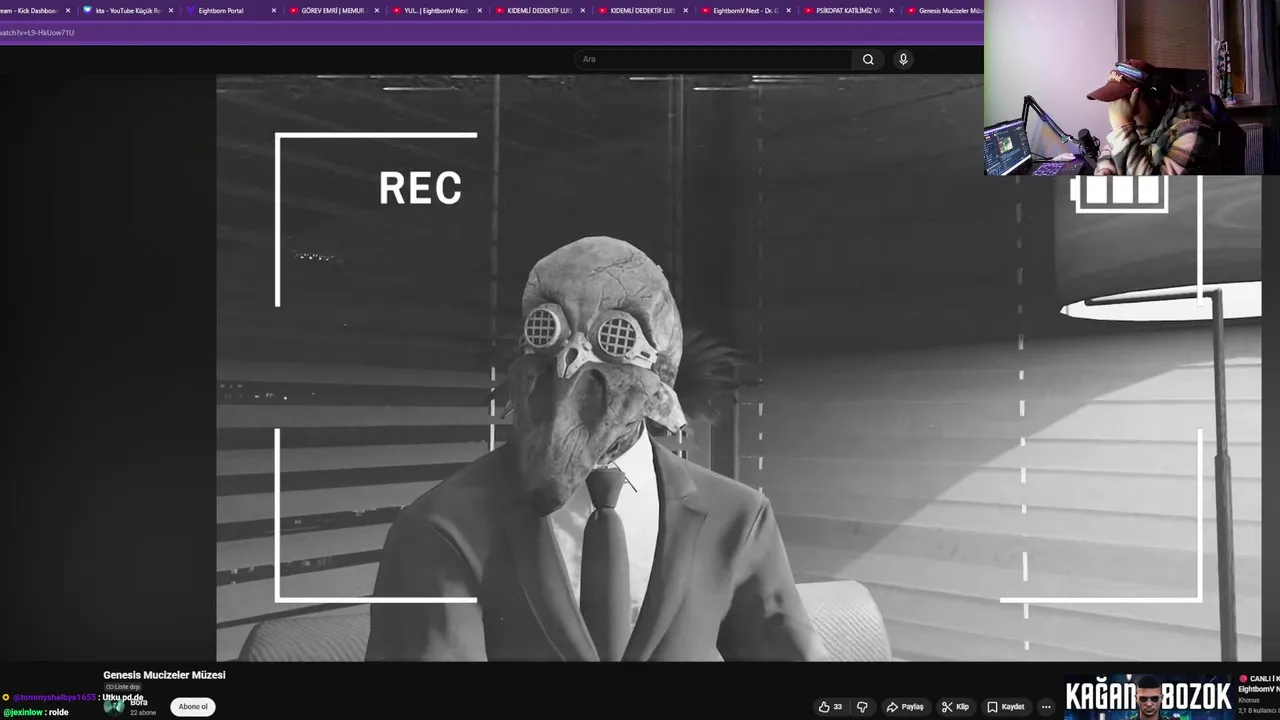Click the Liste dışı unlisted label
The image size is (1280, 720).
[124, 687]
